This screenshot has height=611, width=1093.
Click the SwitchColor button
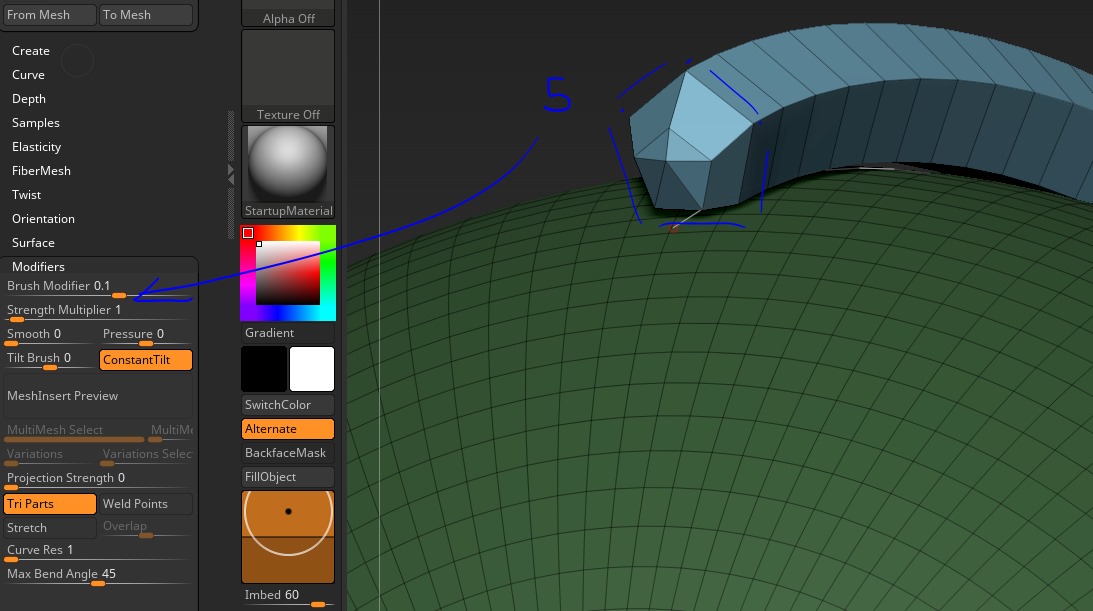point(288,405)
